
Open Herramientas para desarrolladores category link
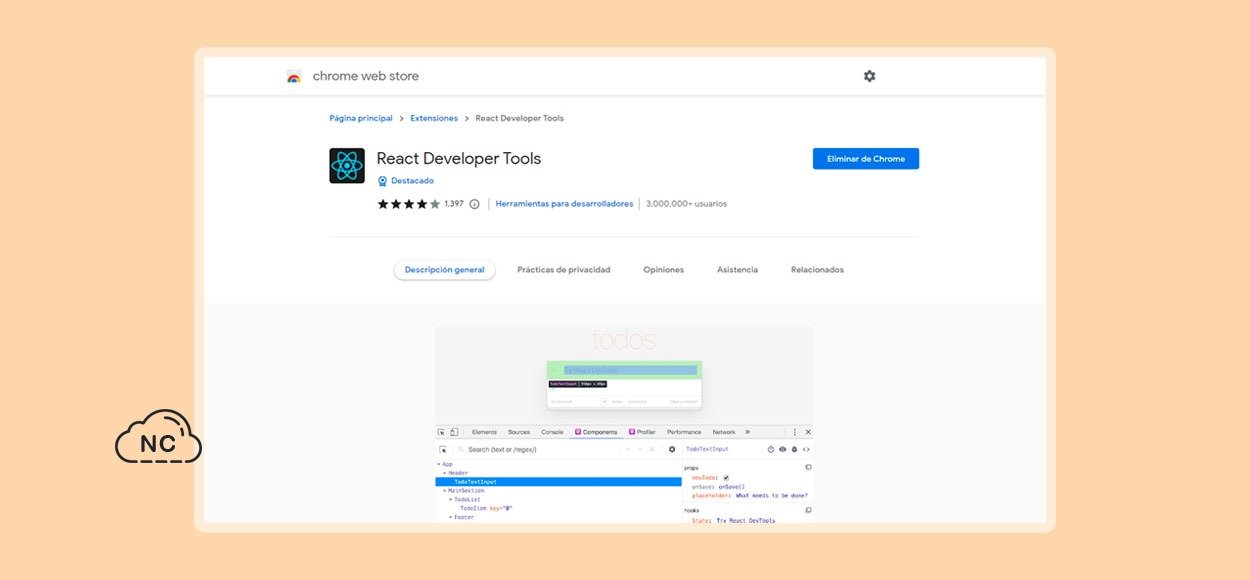tap(564, 204)
